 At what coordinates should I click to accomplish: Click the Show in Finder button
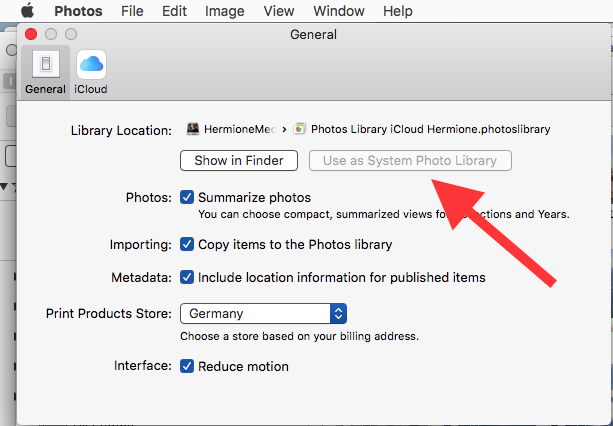(239, 160)
